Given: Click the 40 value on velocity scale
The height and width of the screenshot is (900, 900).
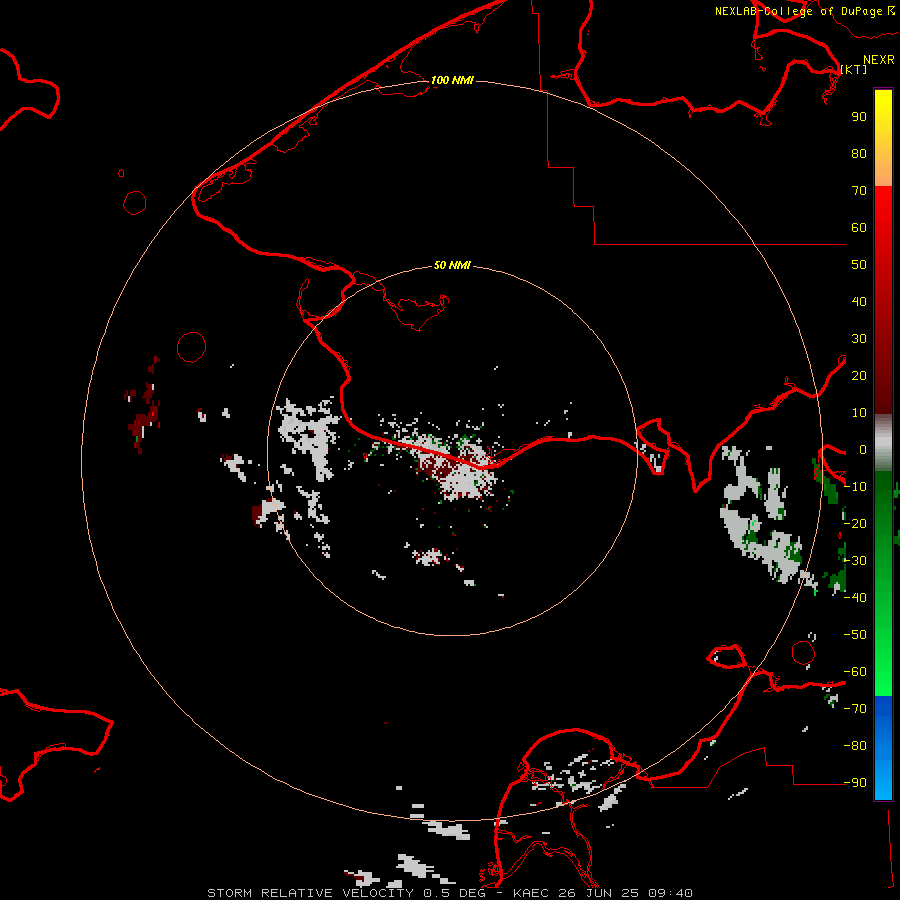Looking at the screenshot, I should (x=859, y=301).
